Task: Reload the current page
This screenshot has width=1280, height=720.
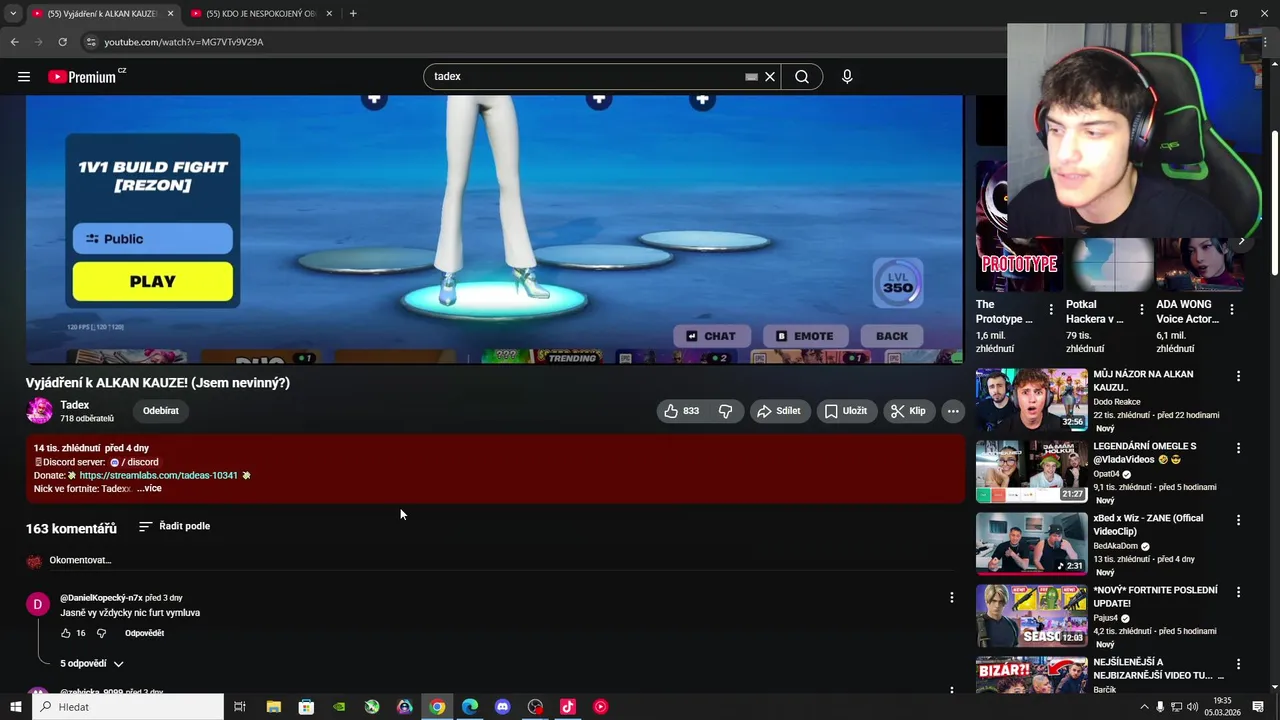Action: [62, 42]
